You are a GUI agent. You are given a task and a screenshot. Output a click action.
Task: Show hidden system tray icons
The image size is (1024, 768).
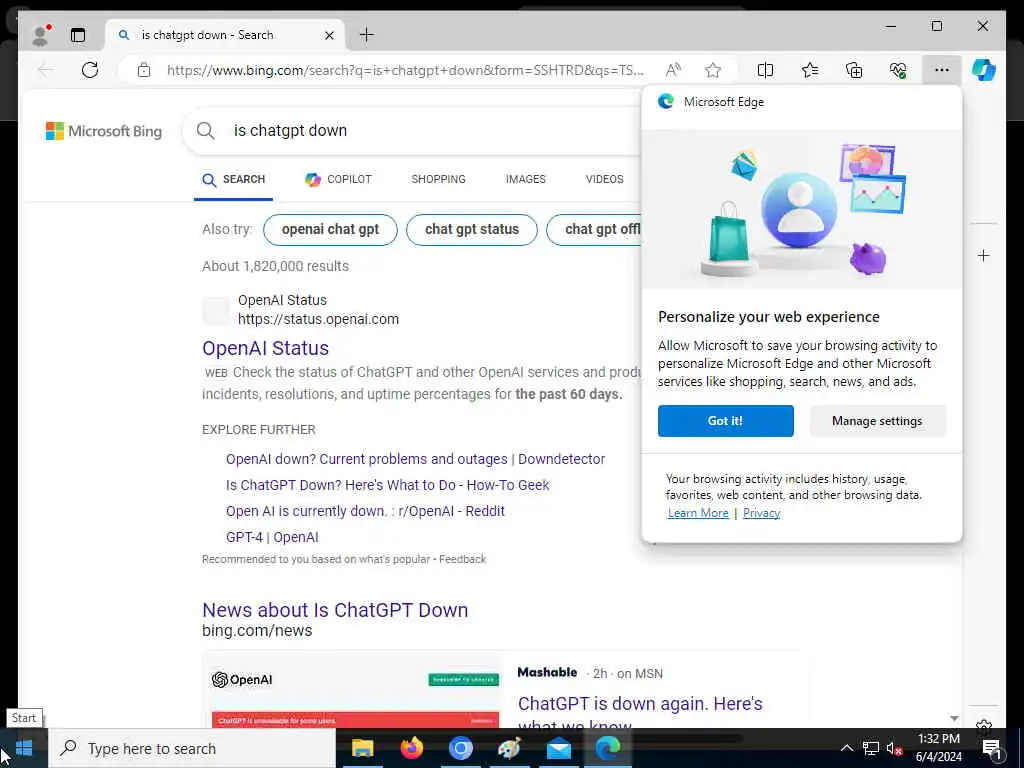(846, 748)
